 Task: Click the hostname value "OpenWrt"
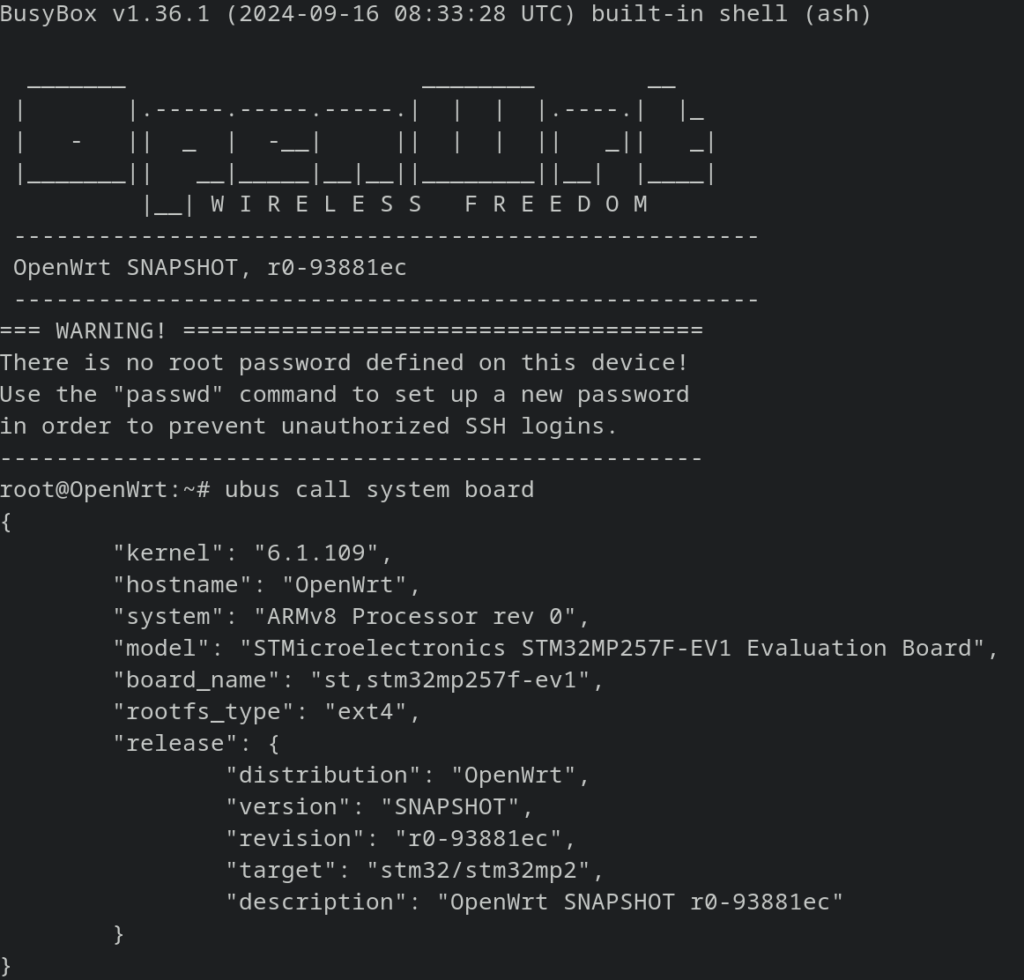tap(344, 584)
